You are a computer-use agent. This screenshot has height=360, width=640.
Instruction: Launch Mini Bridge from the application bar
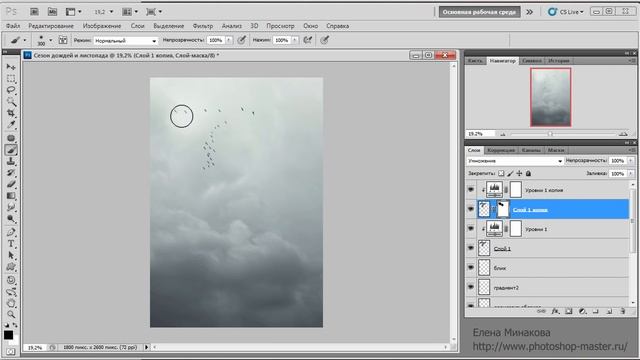(x=52, y=12)
